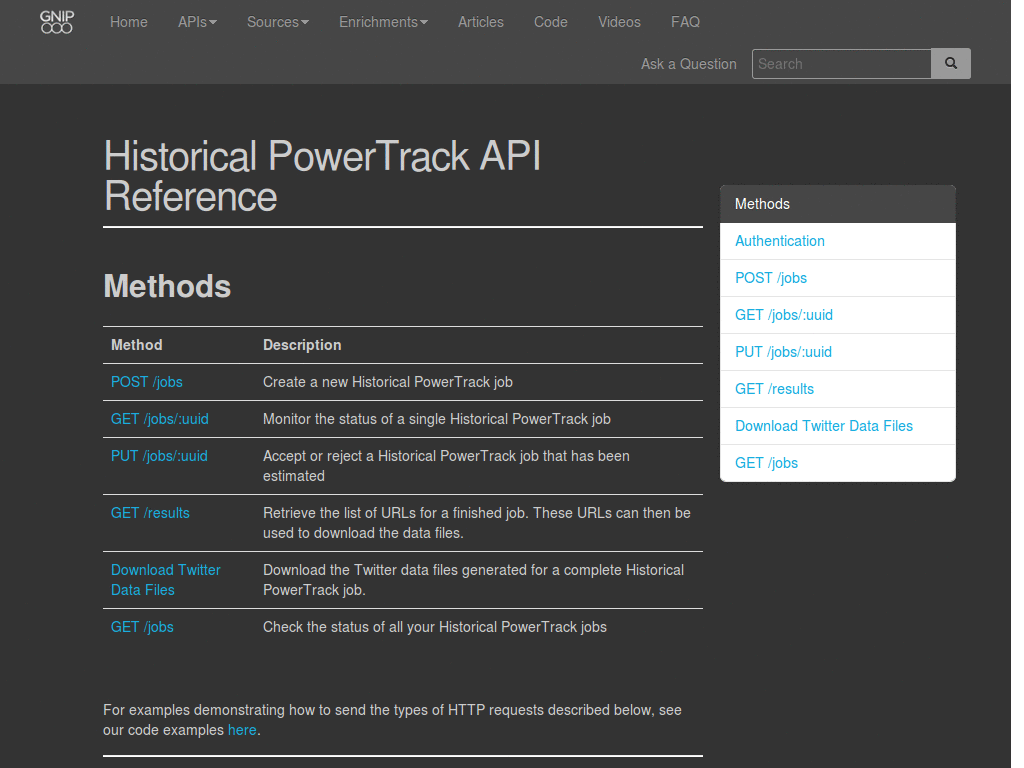
Task: Click the GNIP logo icon
Action: pos(57,22)
